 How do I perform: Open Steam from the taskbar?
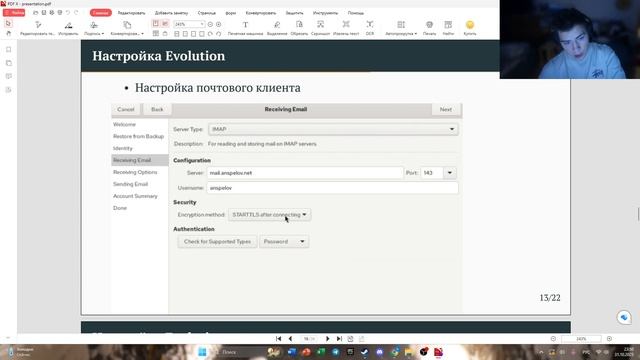click(364, 352)
